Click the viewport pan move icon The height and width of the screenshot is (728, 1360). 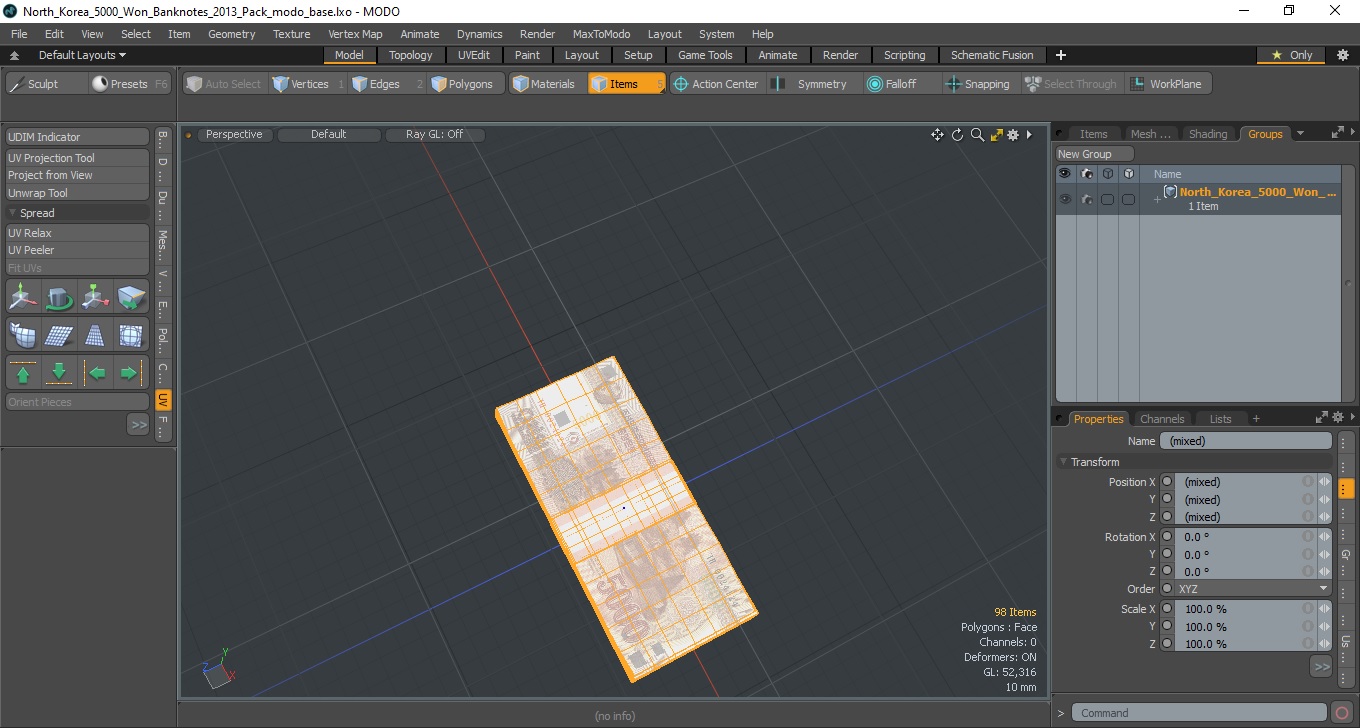[x=937, y=135]
